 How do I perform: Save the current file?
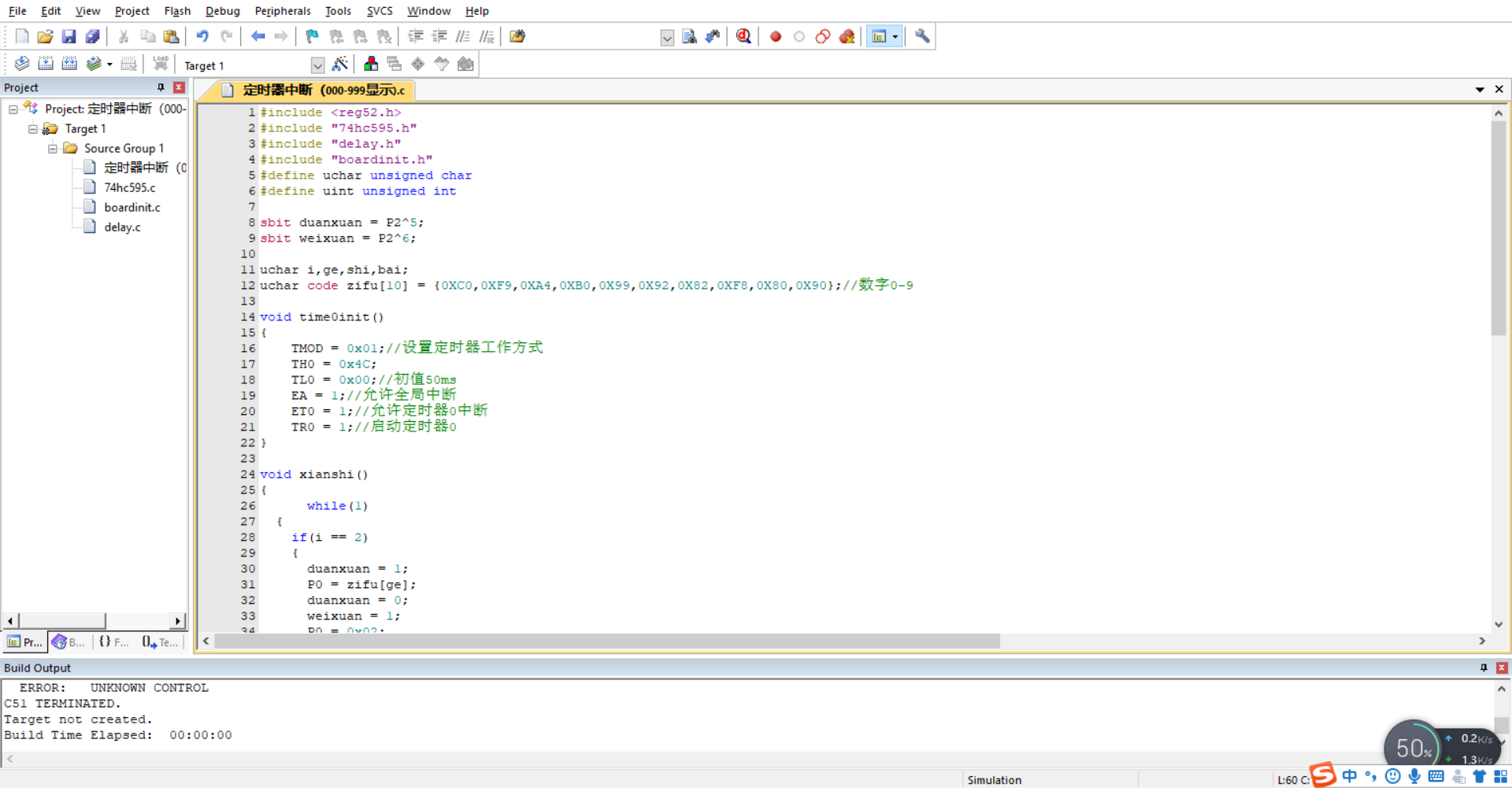pos(69,36)
